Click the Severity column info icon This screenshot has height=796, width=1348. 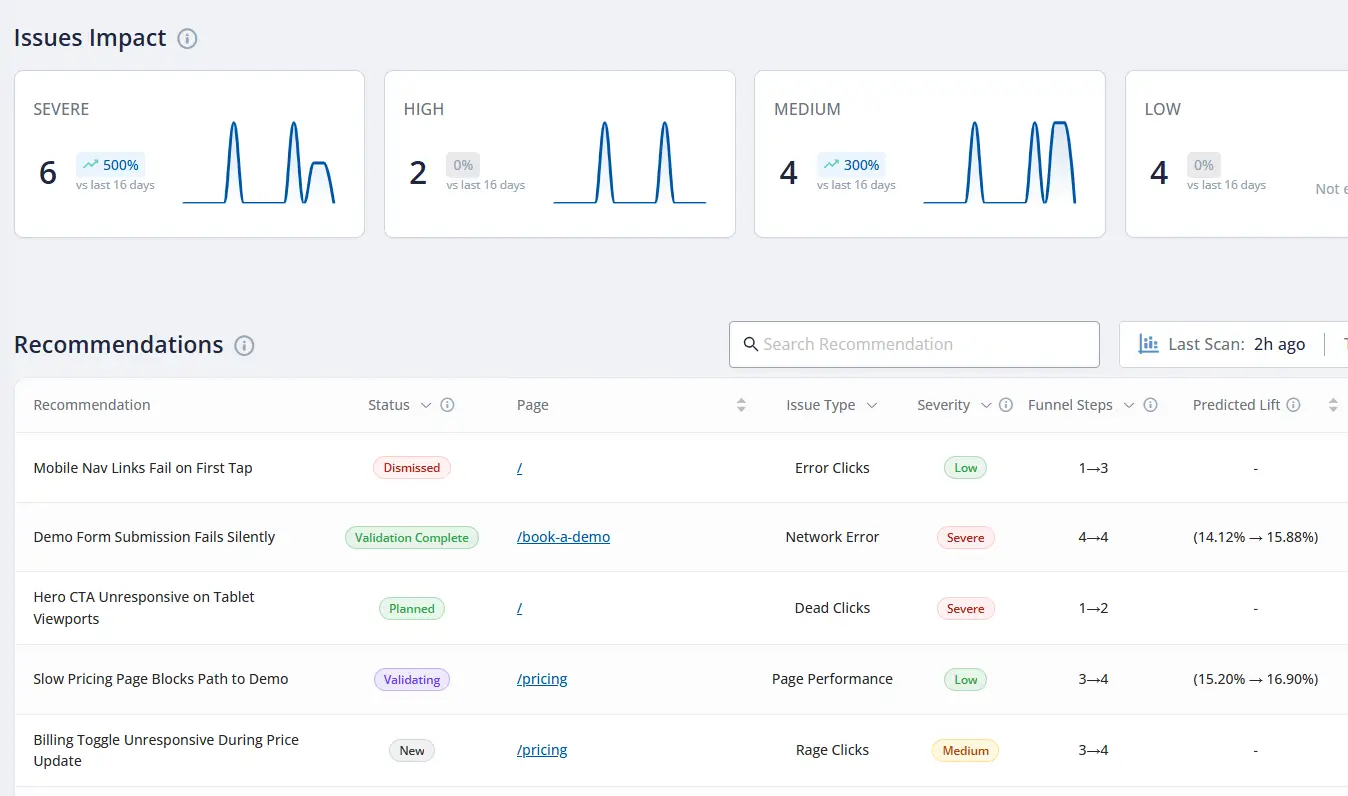coord(1006,405)
